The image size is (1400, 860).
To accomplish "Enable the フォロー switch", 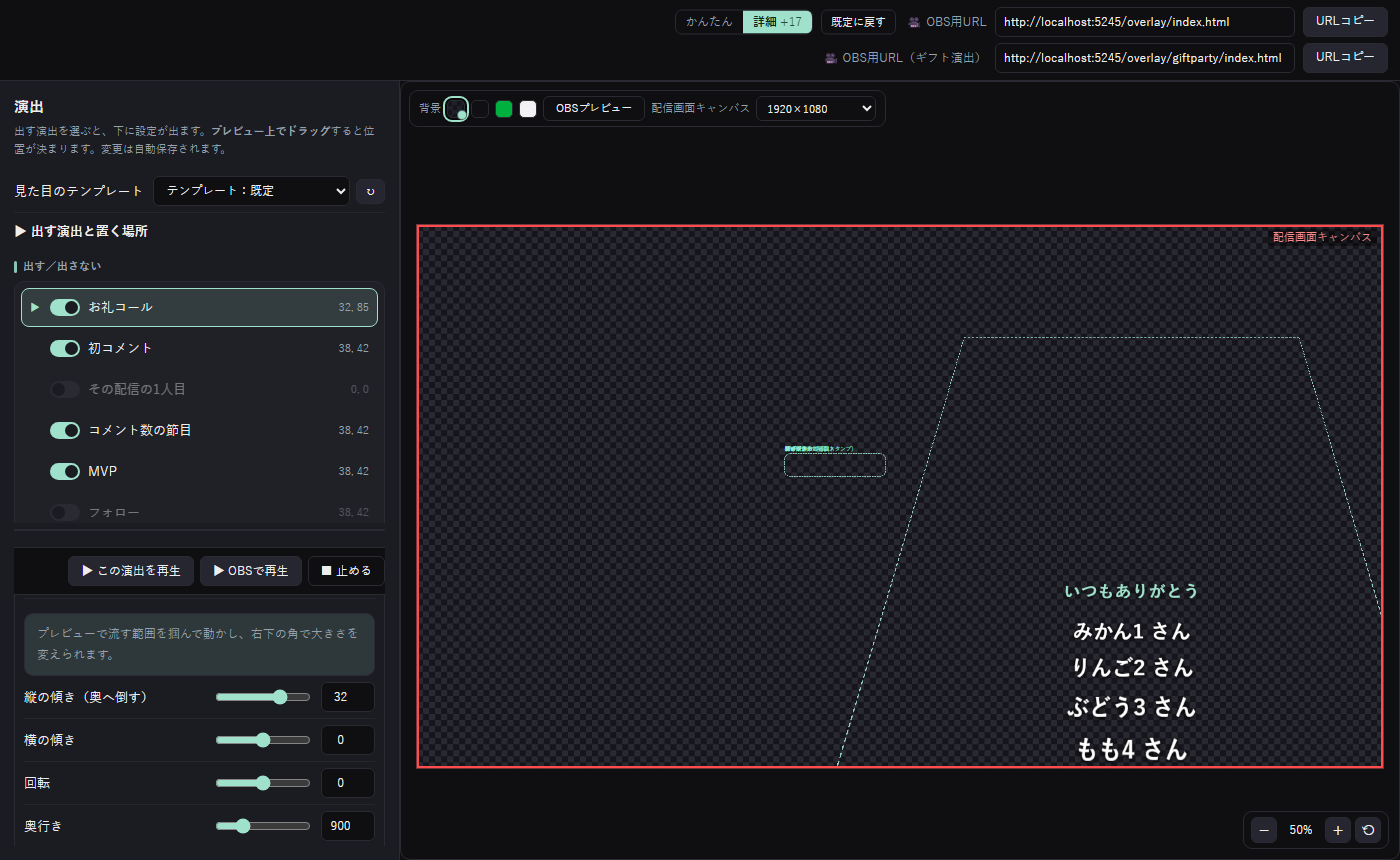I will (x=65, y=512).
